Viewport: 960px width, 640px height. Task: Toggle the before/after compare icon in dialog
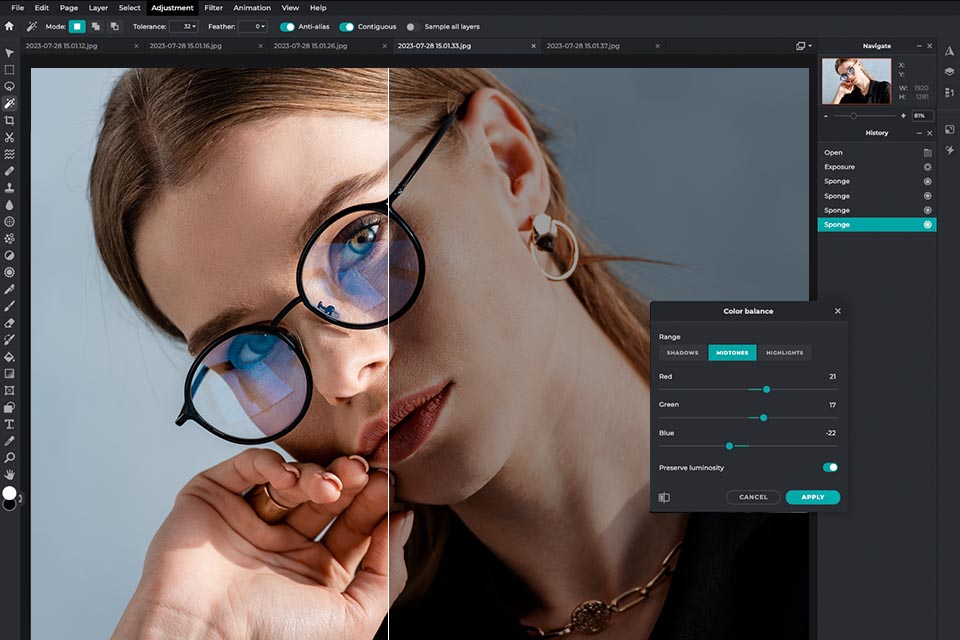click(x=664, y=497)
